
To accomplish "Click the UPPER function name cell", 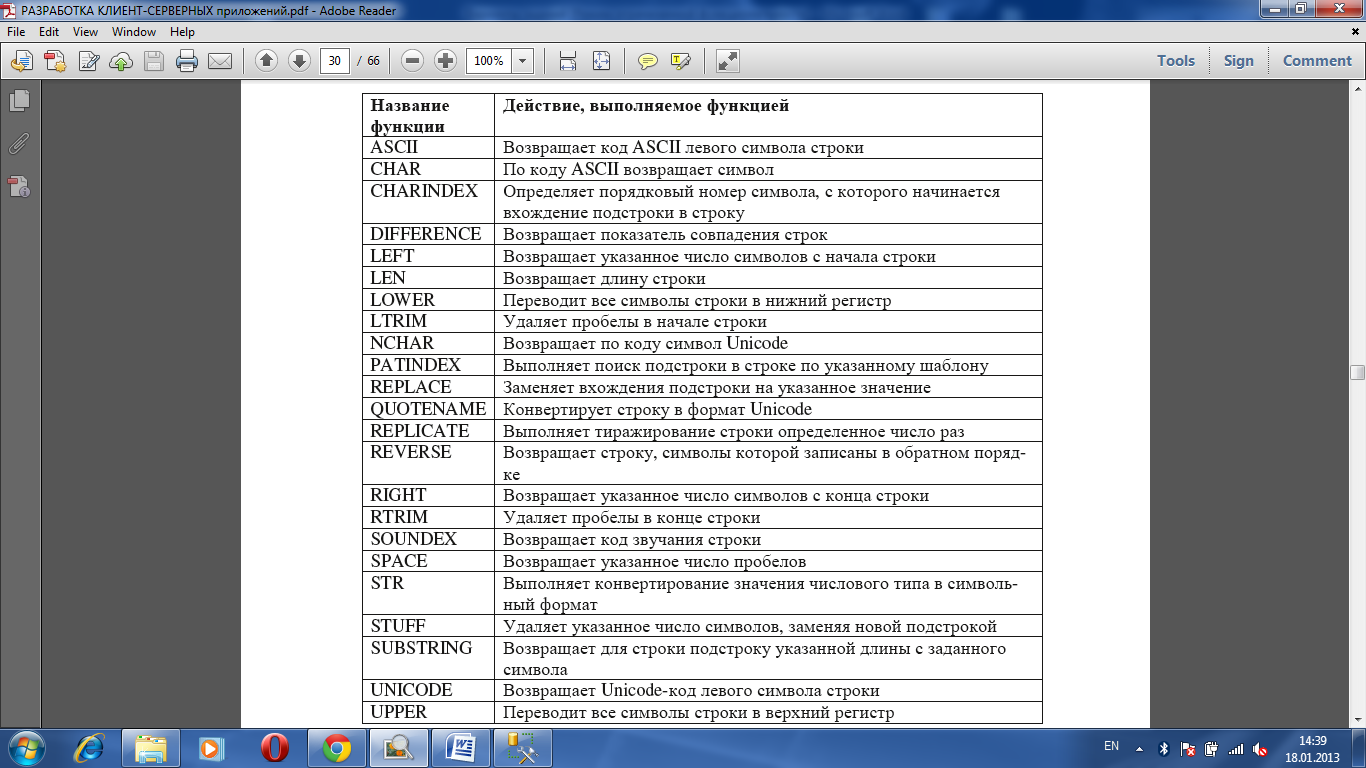I will [x=428, y=713].
